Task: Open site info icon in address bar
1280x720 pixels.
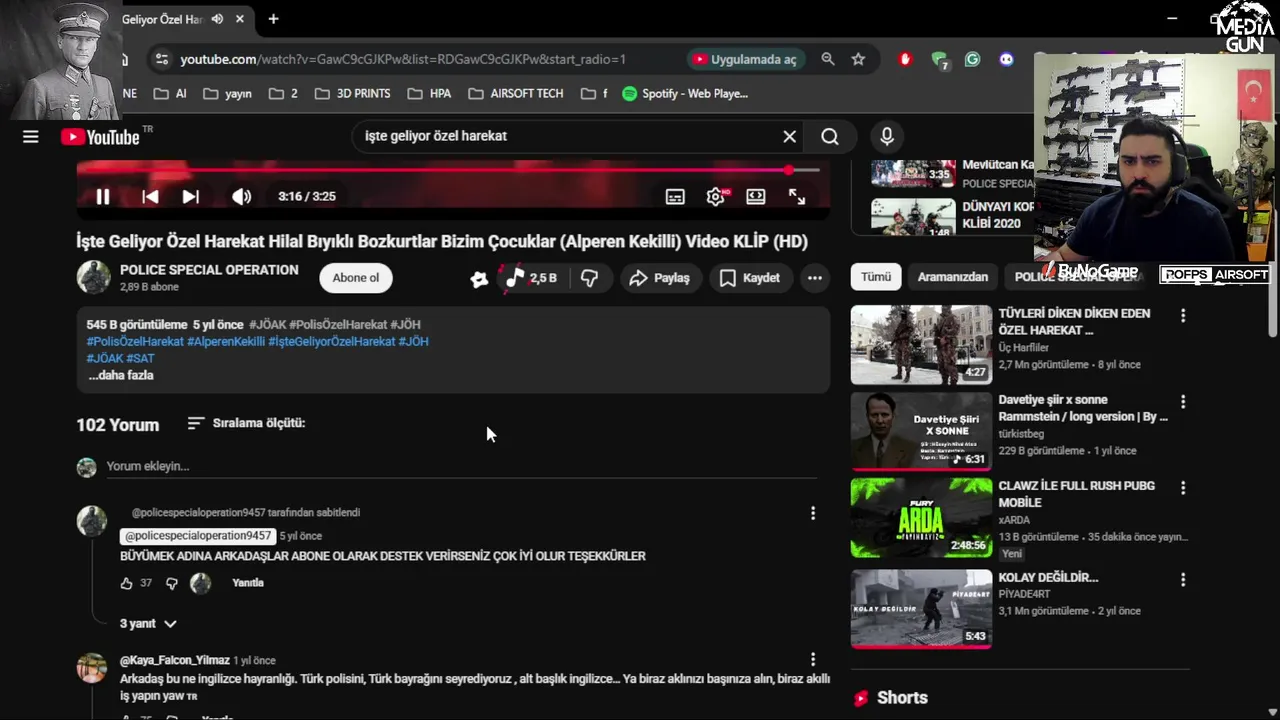Action: (x=161, y=59)
